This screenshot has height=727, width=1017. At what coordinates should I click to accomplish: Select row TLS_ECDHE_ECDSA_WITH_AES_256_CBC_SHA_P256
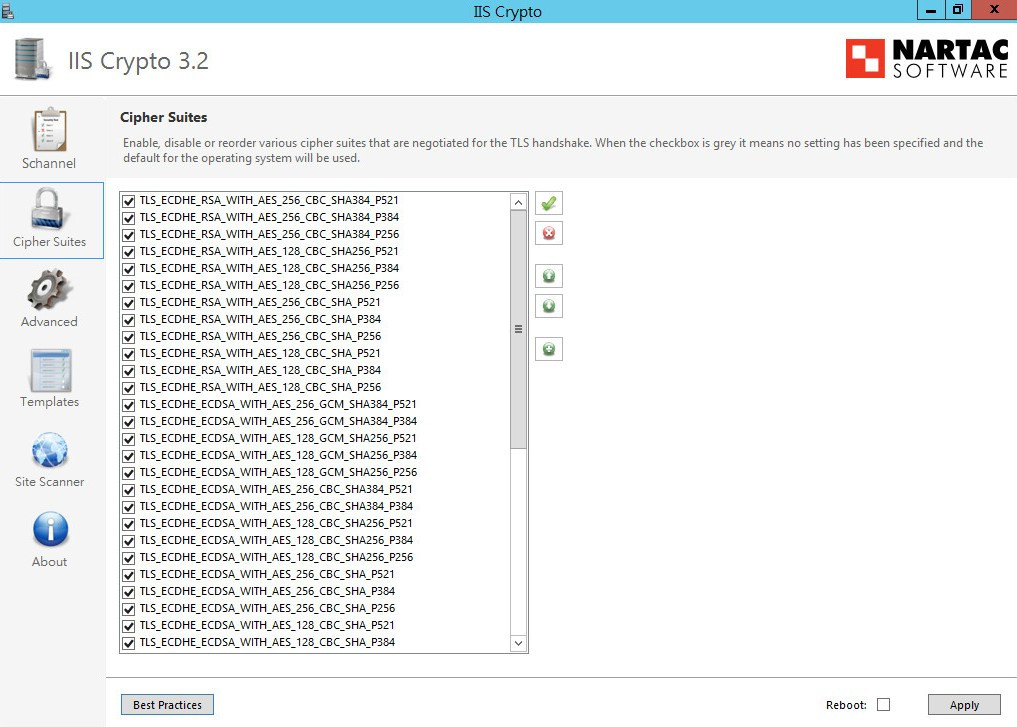(x=315, y=608)
